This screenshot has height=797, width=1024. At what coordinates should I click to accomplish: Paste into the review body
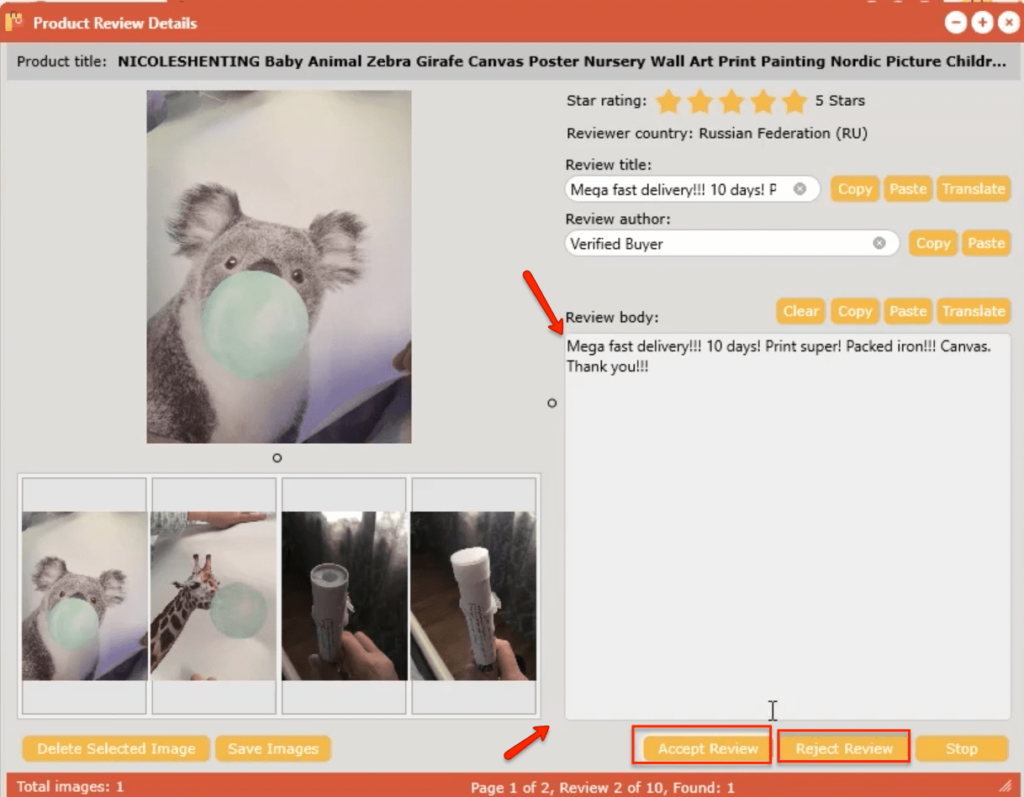click(908, 311)
